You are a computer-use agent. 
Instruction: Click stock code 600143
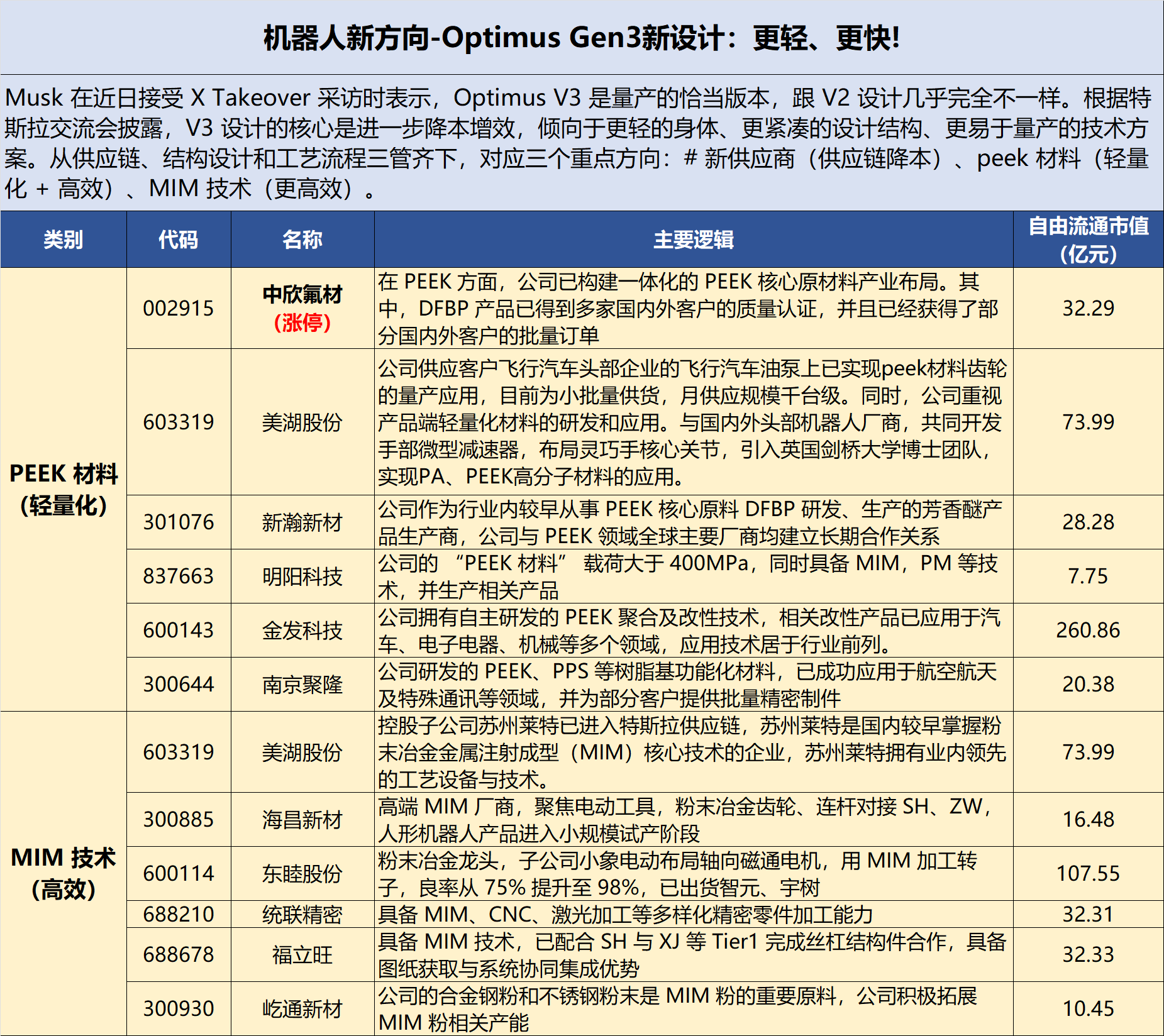pyautogui.click(x=179, y=631)
